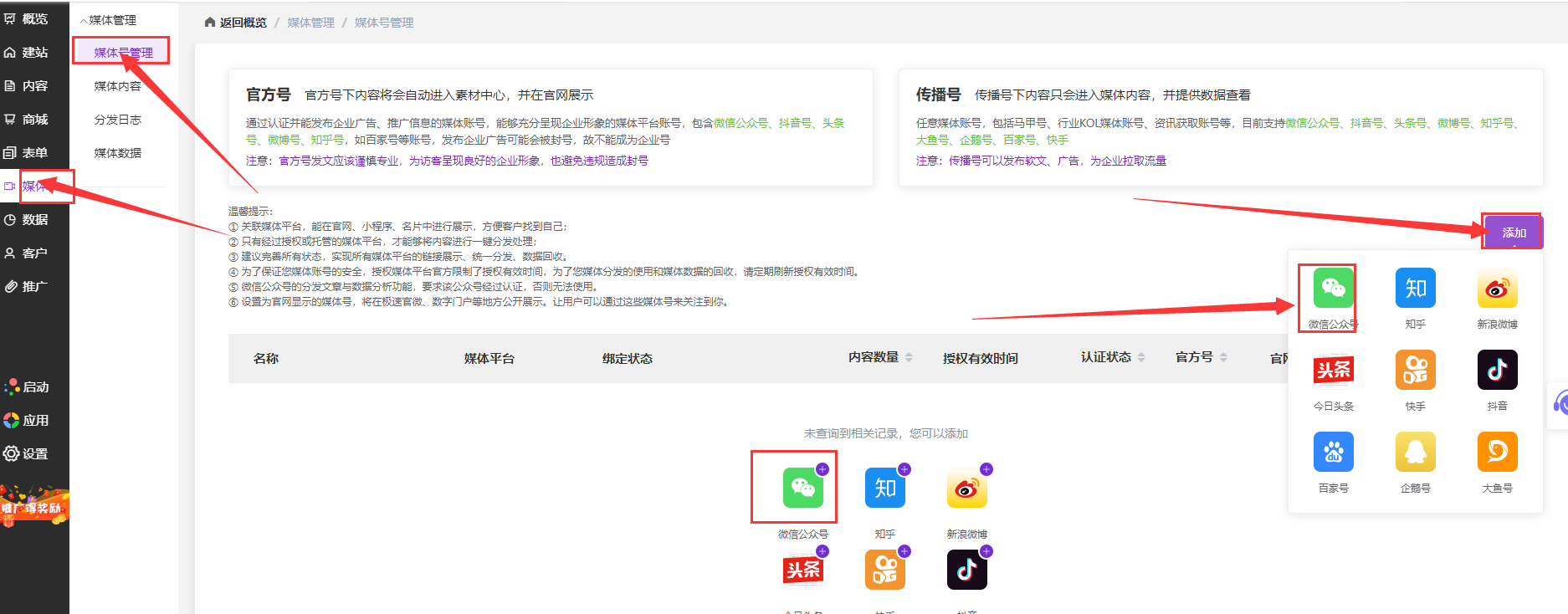The width and height of the screenshot is (1568, 614).
Task: Open 概览 in the left sidebar
Action: tap(27, 18)
